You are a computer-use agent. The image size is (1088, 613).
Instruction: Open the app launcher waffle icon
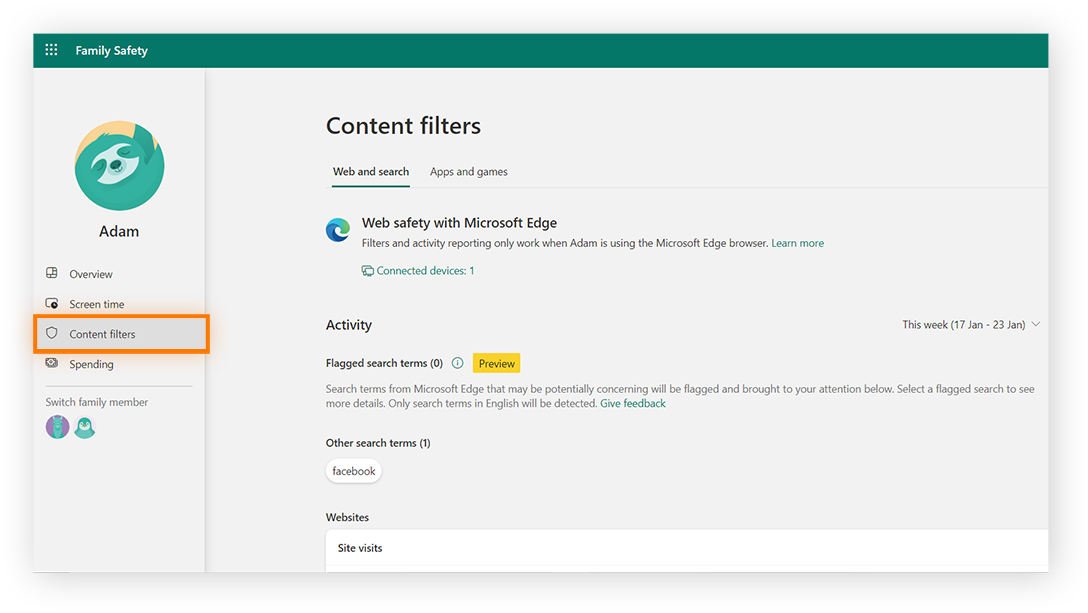coord(51,49)
